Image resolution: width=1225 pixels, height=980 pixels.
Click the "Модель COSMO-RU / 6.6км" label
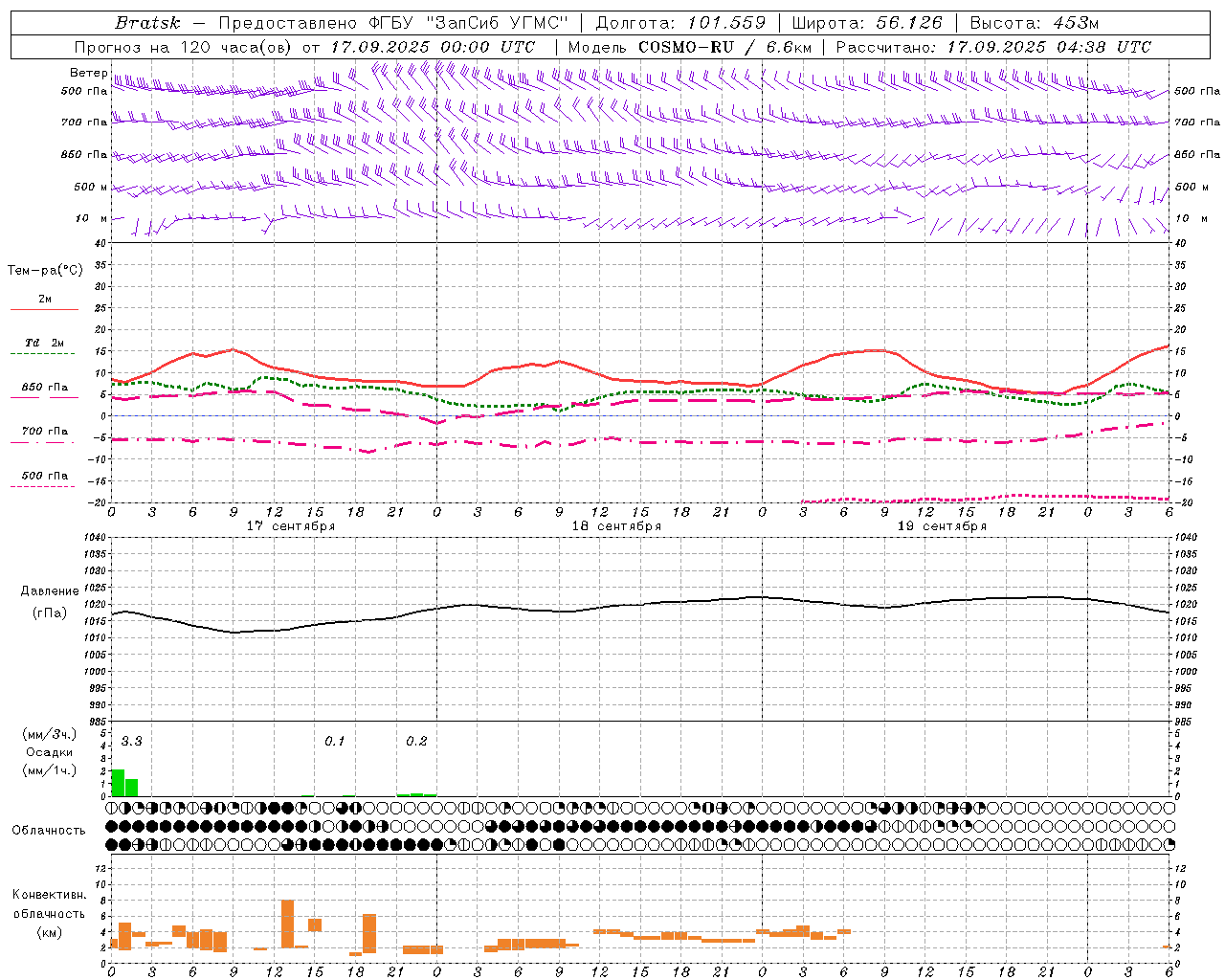tap(690, 47)
